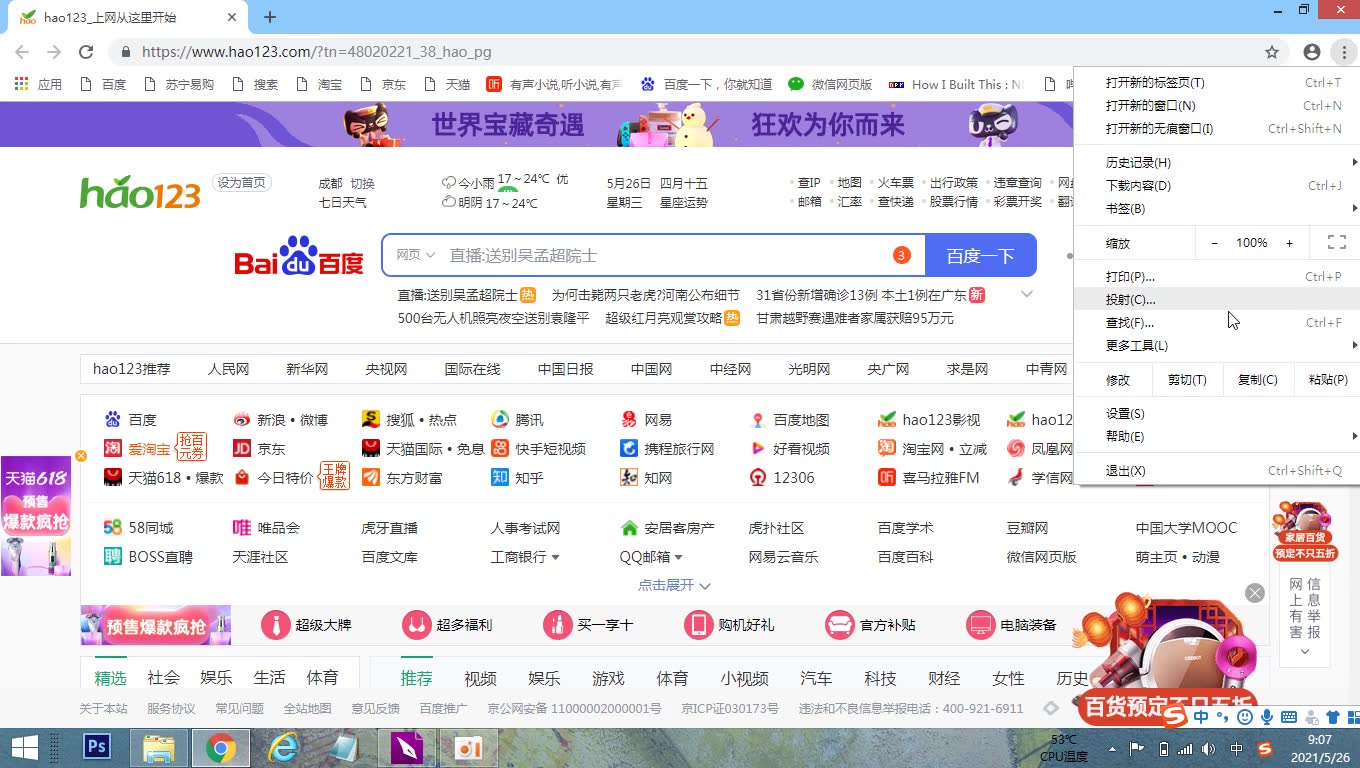Expand 帮助 submenu in Chrome menu

click(x=1217, y=436)
